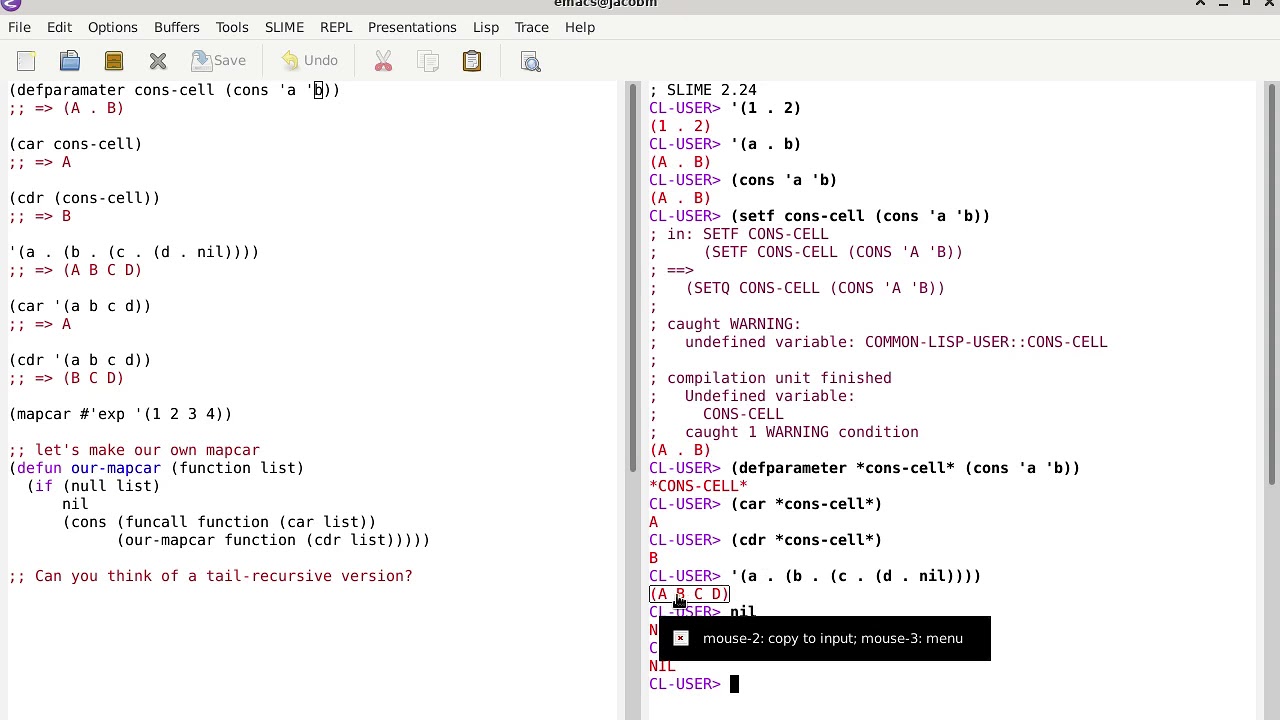The height and width of the screenshot is (720, 1280).
Task: Click the *CONS-CELL* REPL result
Action: click(698, 486)
